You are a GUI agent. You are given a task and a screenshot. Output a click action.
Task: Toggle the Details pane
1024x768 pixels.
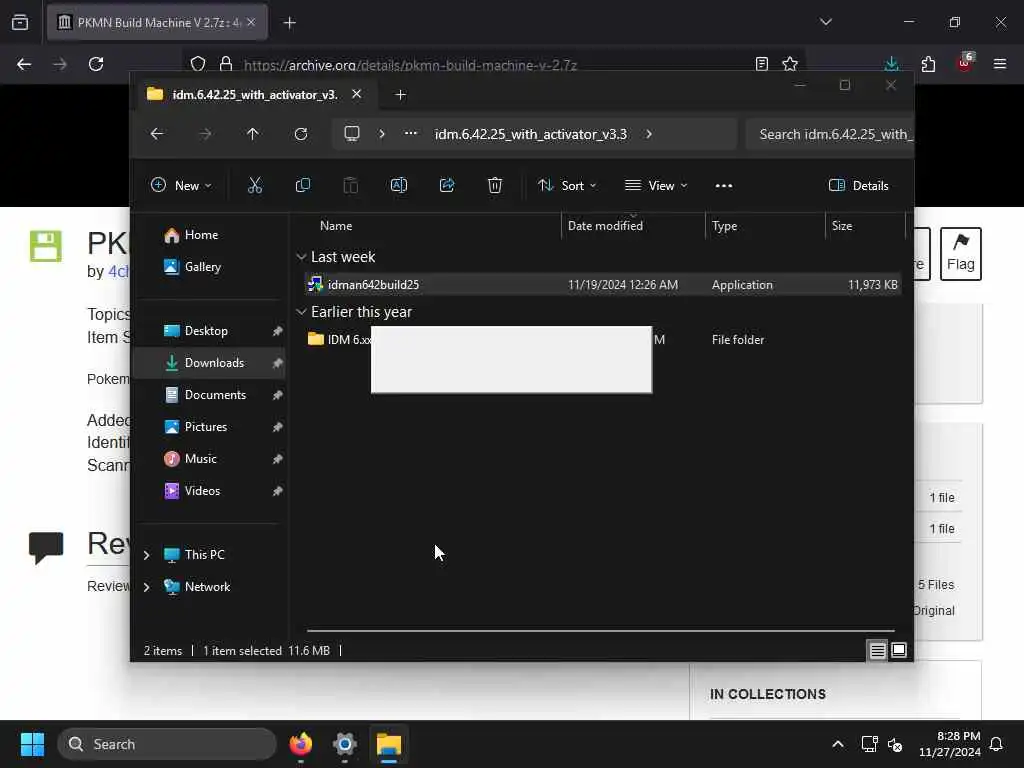858,185
